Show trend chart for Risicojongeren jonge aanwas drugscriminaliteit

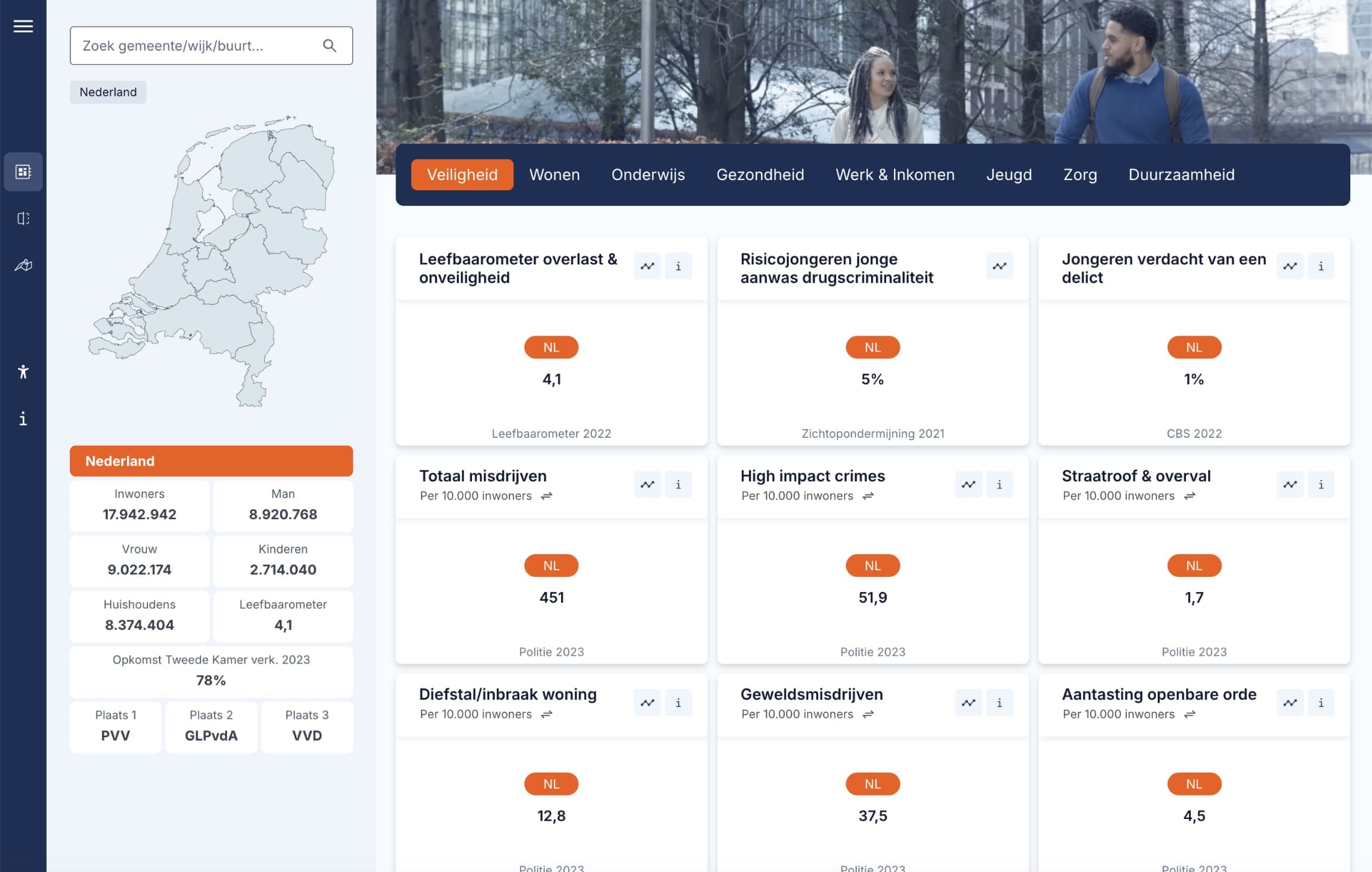(x=999, y=266)
